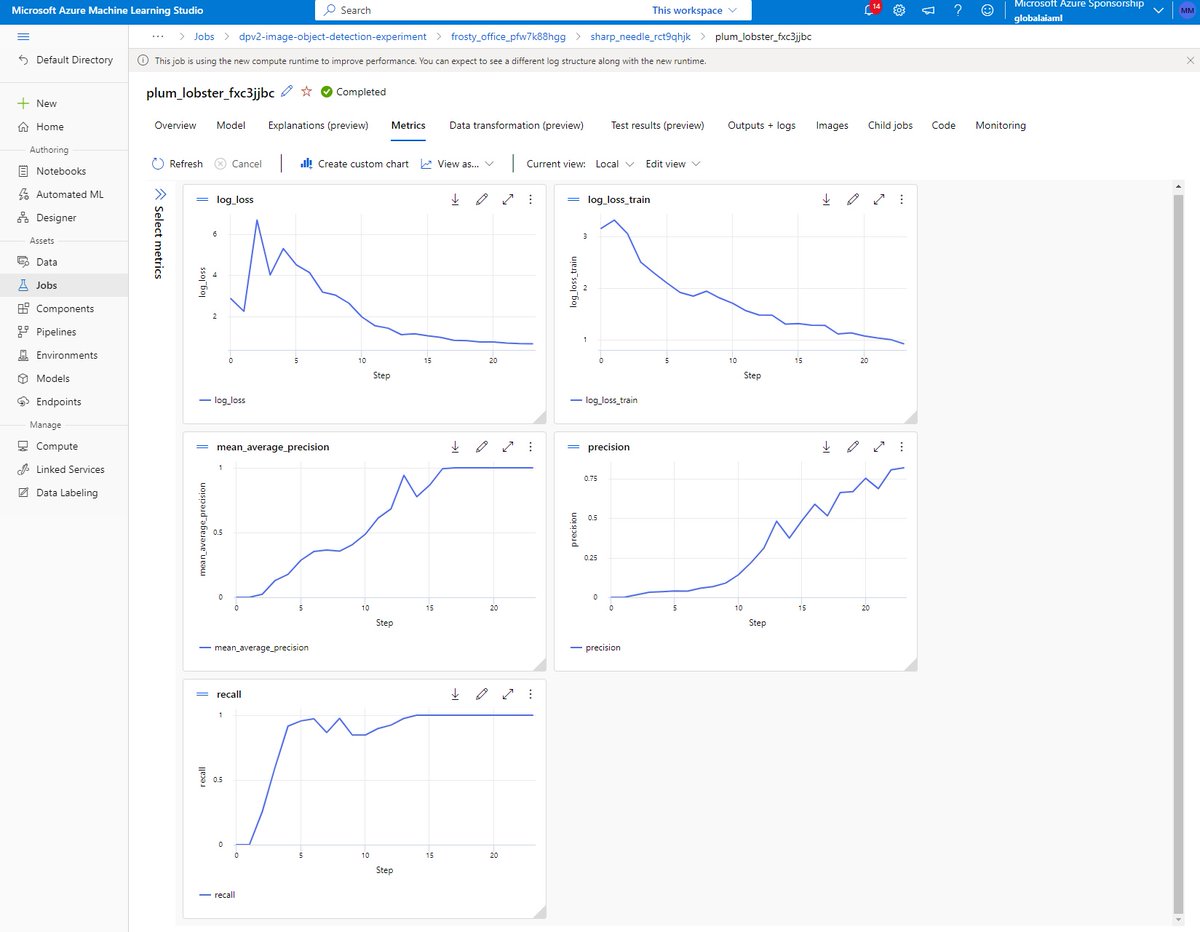Edit the mean_average_precision chart
The image size is (1200, 932).
[482, 447]
